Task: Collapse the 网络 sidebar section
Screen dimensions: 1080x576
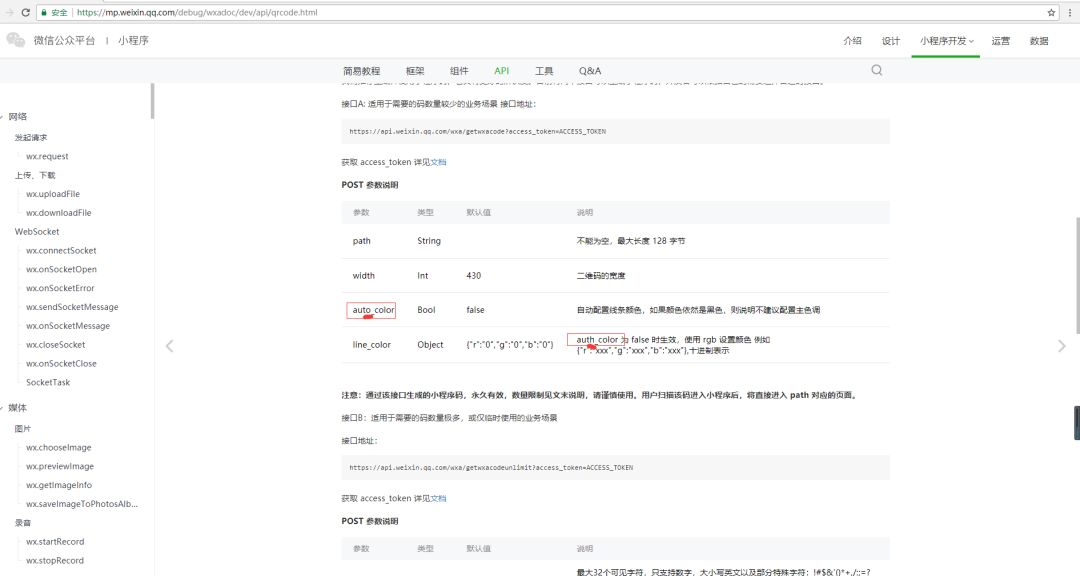Action: (2, 117)
